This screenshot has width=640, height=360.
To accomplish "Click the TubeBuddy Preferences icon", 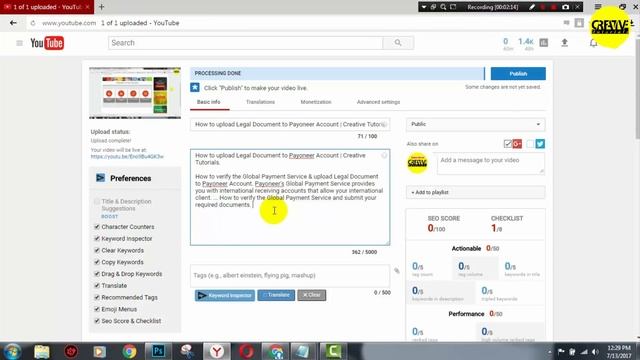I will 100,178.
